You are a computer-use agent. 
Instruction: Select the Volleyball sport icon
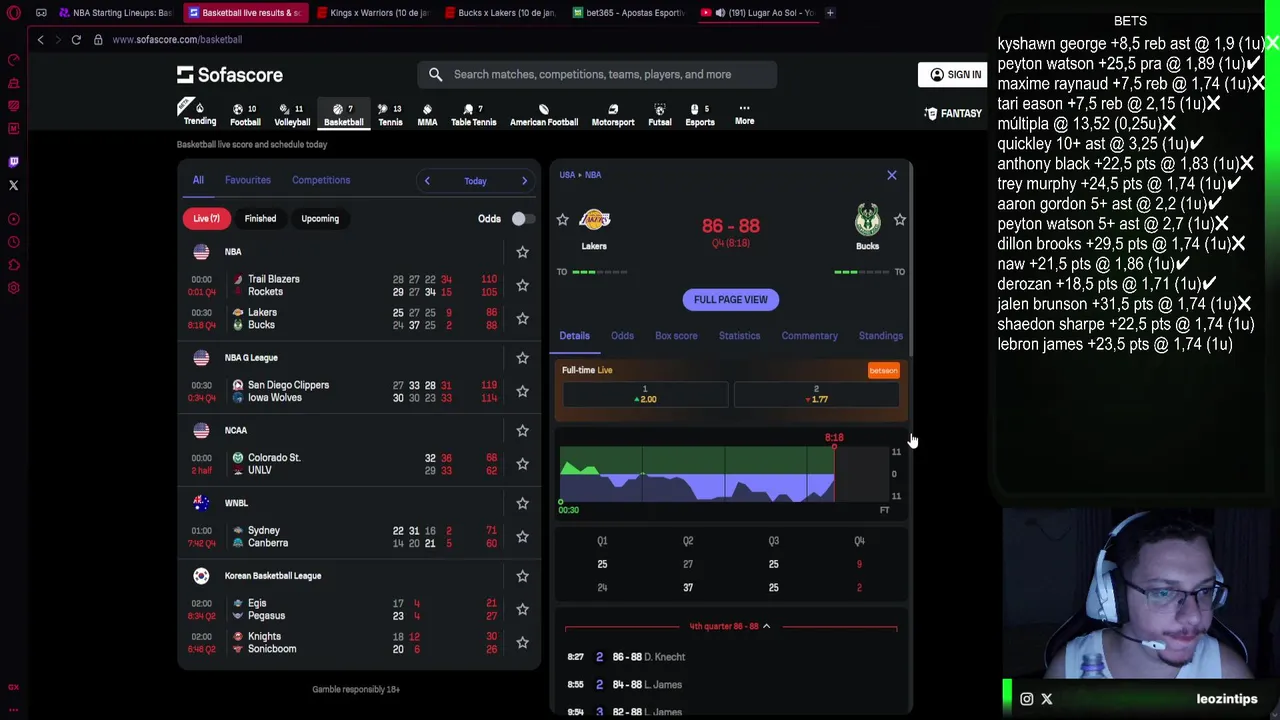tap(292, 114)
